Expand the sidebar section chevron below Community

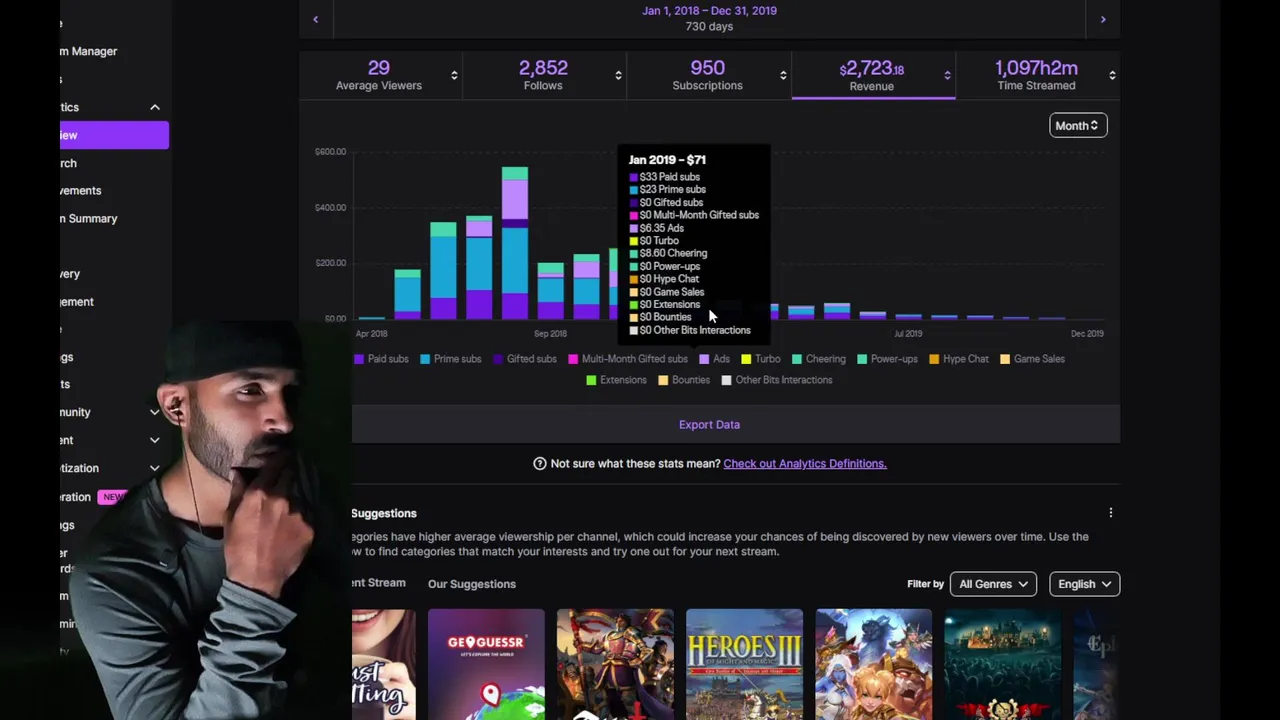(155, 440)
